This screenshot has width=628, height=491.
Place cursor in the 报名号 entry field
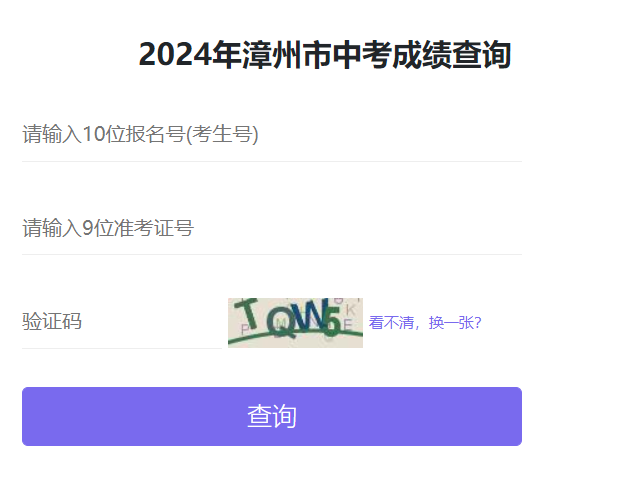(271, 135)
